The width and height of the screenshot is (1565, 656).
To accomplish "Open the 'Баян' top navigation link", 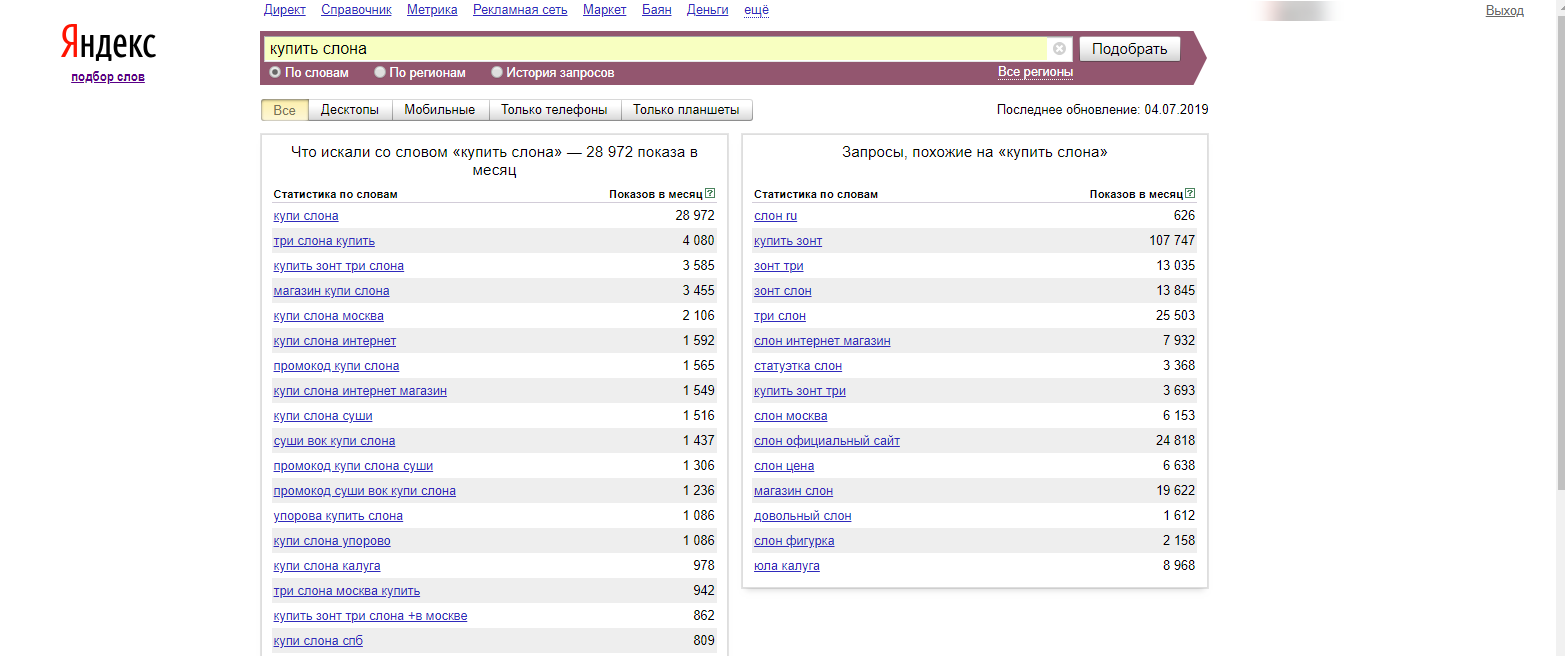I will 657,10.
